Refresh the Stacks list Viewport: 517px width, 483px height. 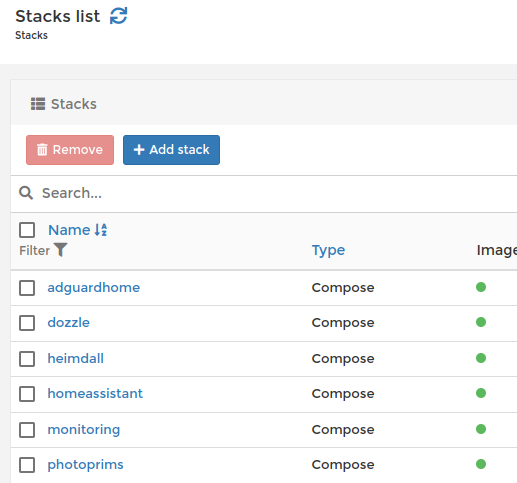pyautogui.click(x=119, y=16)
